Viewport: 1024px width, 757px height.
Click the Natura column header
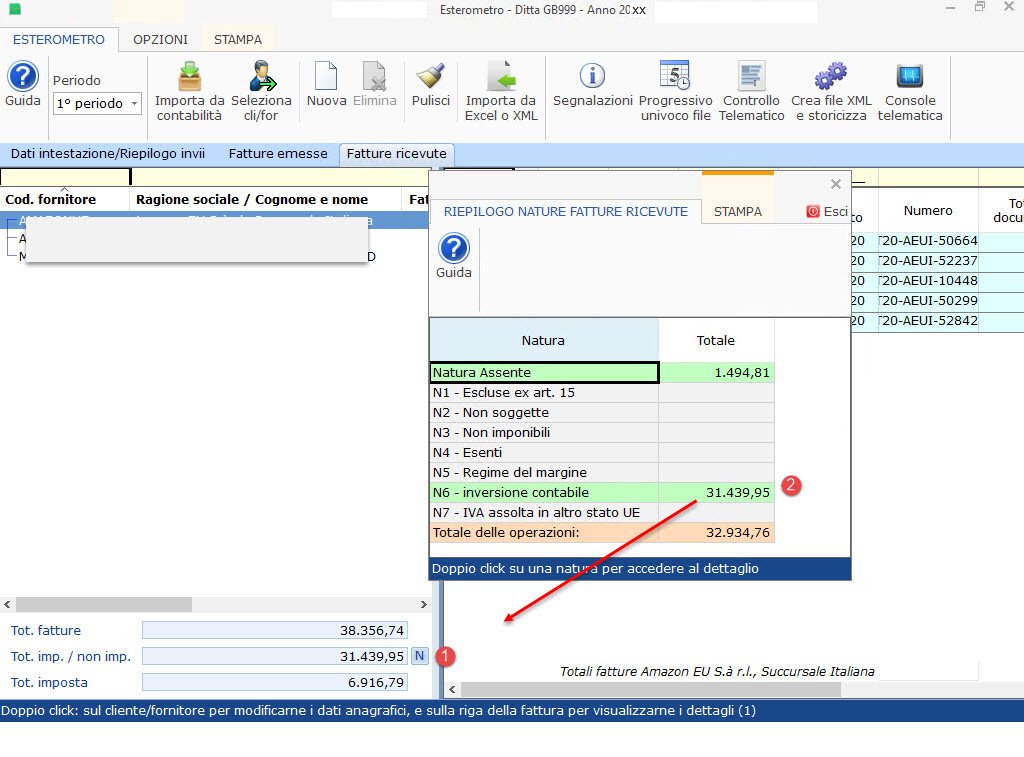[x=543, y=340]
